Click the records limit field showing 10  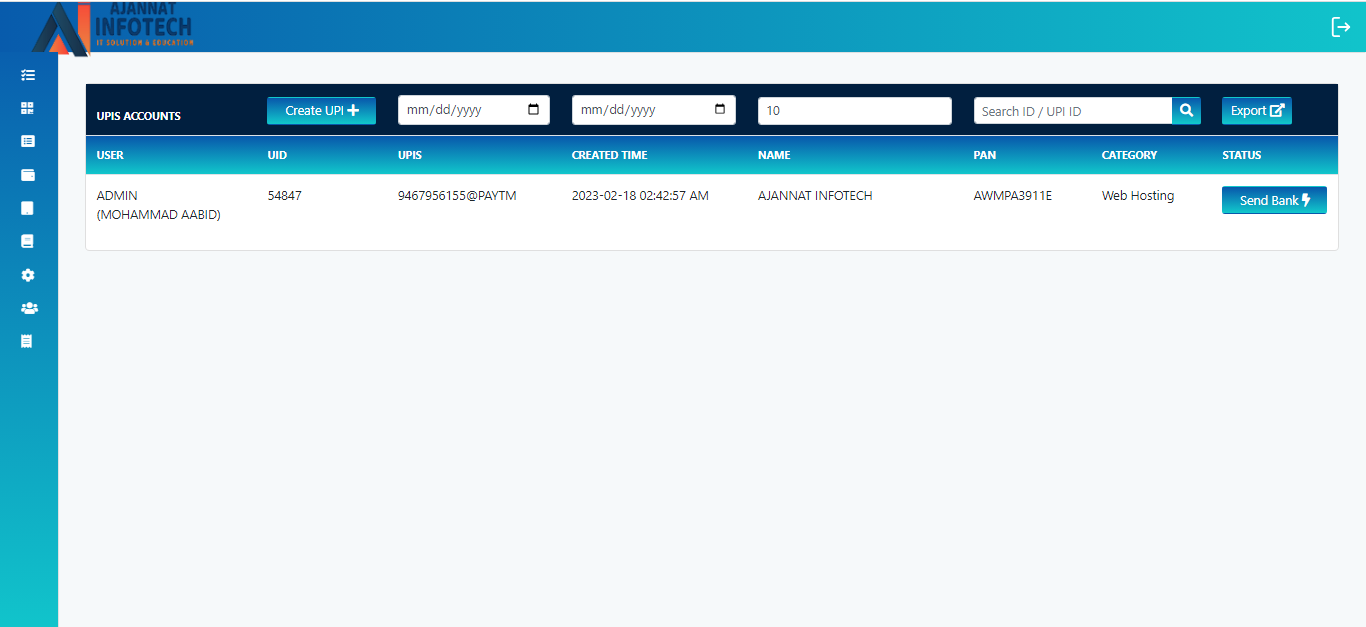854,110
